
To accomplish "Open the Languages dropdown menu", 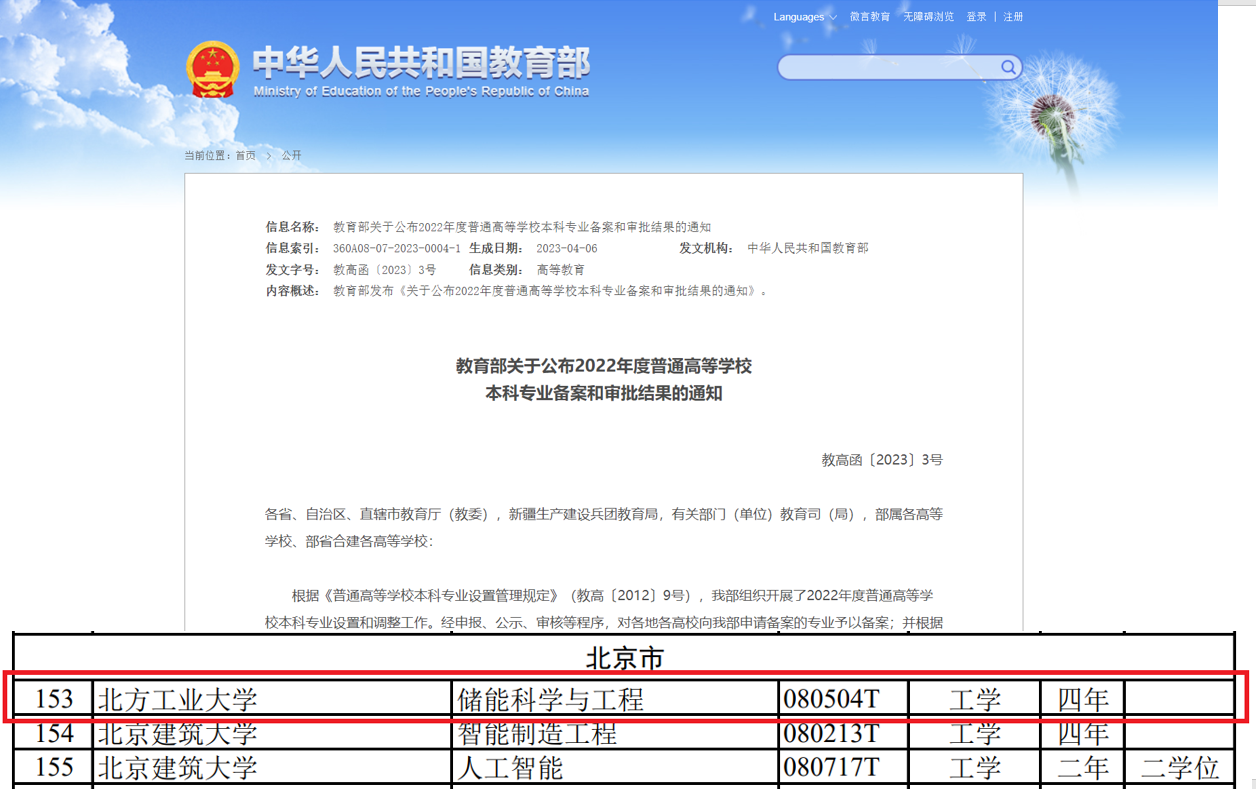I will pos(805,17).
